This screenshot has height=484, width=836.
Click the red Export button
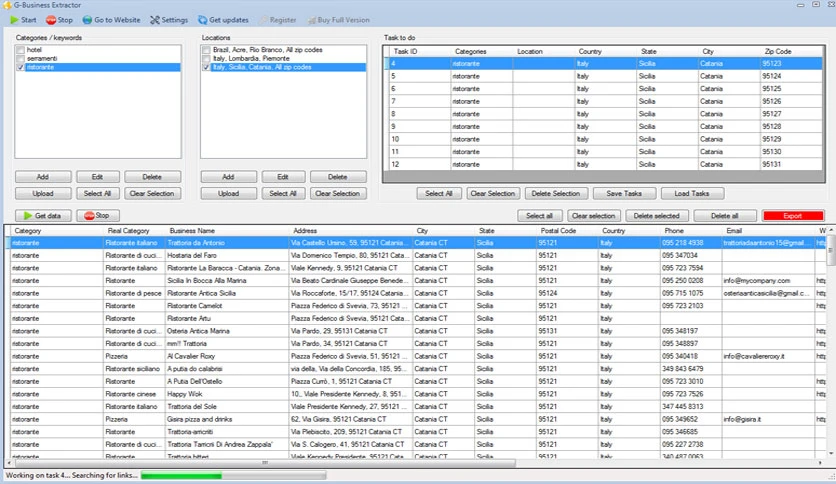click(793, 216)
